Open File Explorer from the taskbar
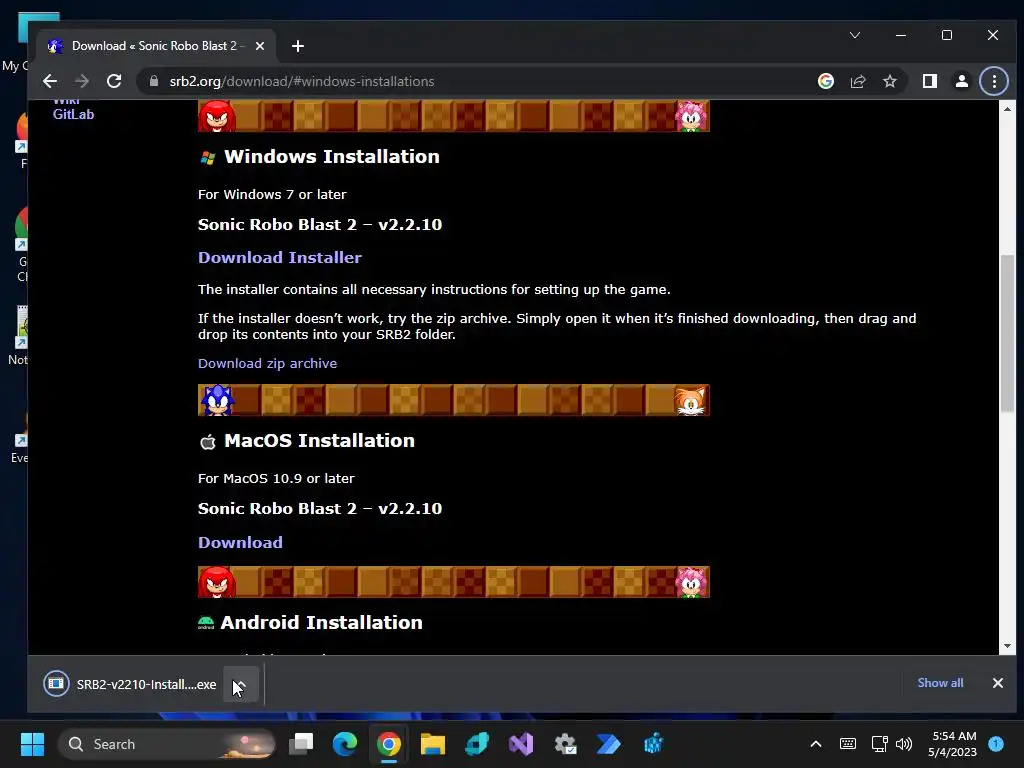This screenshot has height=768, width=1024. tap(432, 744)
